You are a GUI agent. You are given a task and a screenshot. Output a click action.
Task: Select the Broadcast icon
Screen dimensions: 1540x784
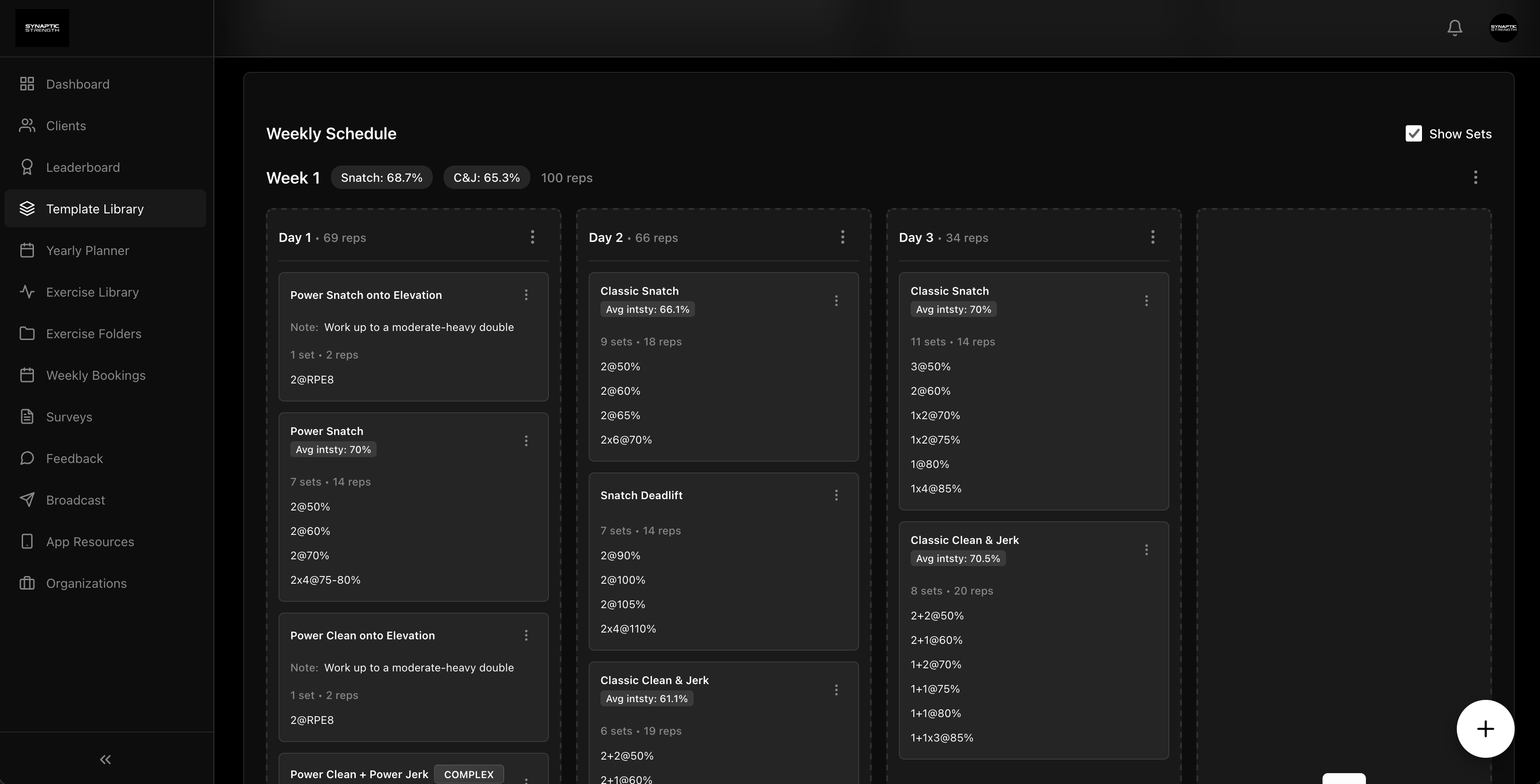27,500
